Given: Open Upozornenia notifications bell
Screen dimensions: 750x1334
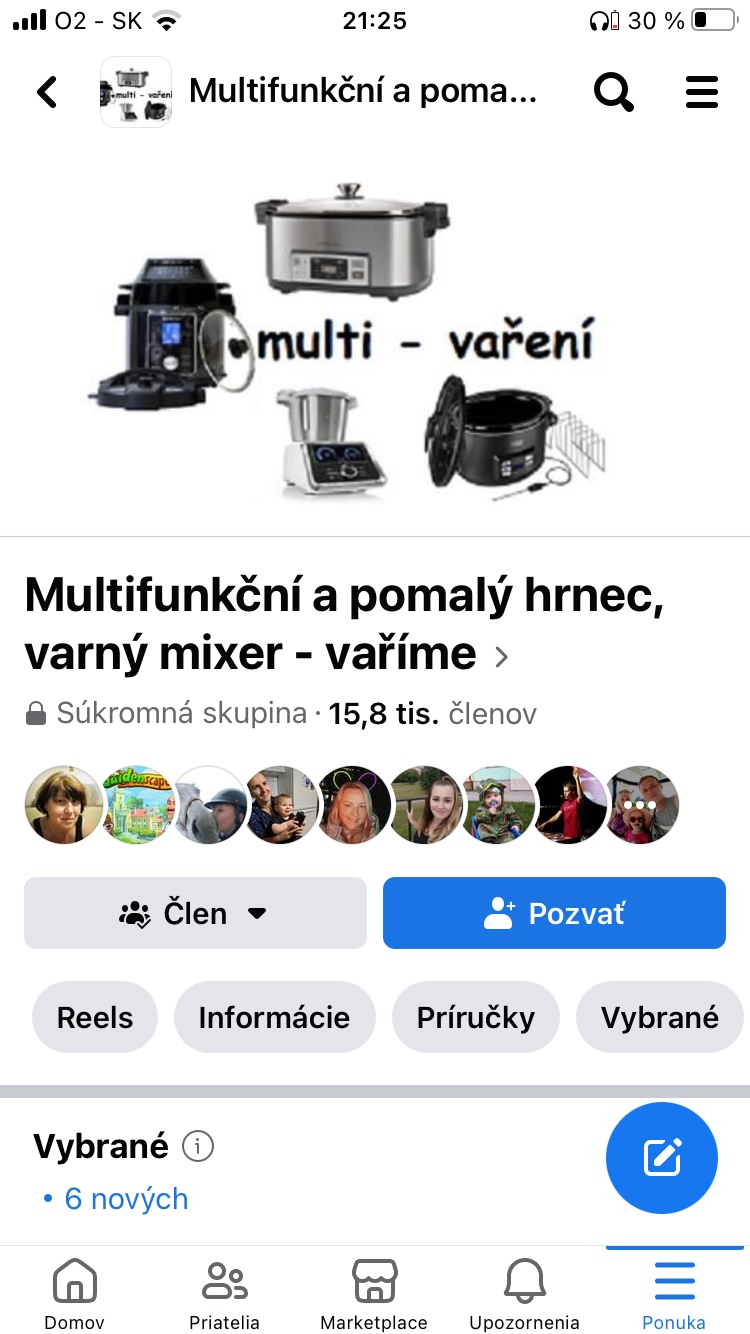Looking at the screenshot, I should point(524,1294).
